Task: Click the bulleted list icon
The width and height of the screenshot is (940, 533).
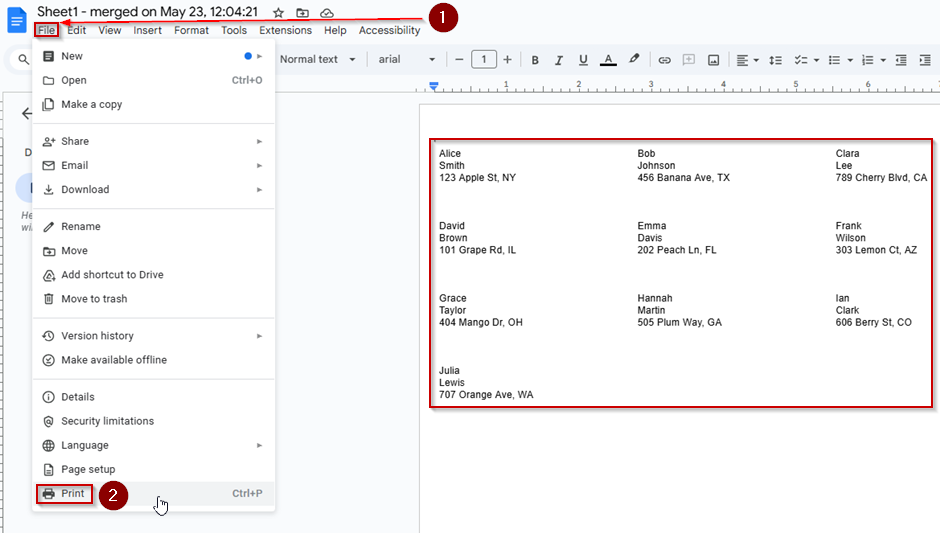Action: point(834,60)
